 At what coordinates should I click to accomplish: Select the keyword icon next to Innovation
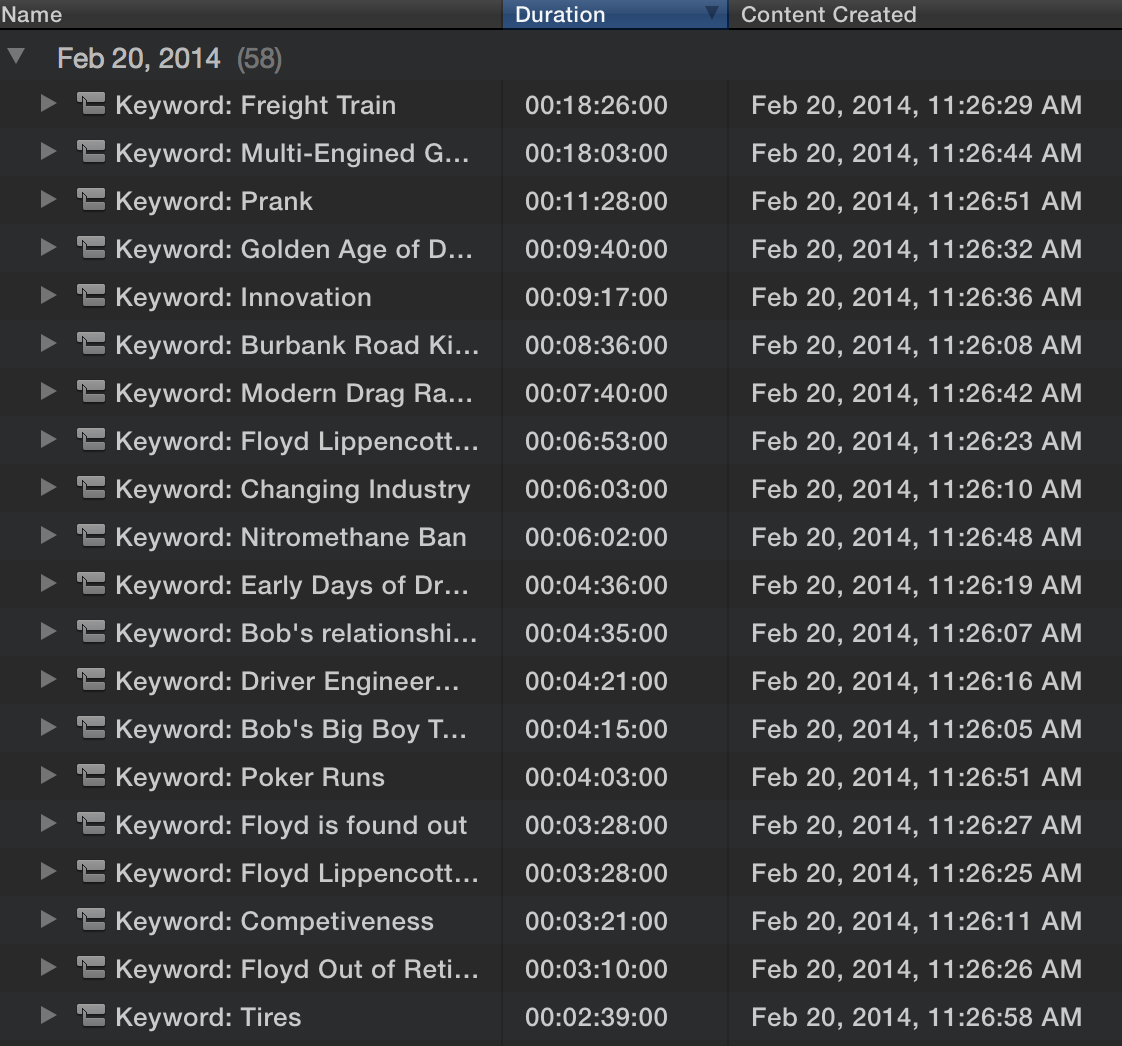point(91,296)
